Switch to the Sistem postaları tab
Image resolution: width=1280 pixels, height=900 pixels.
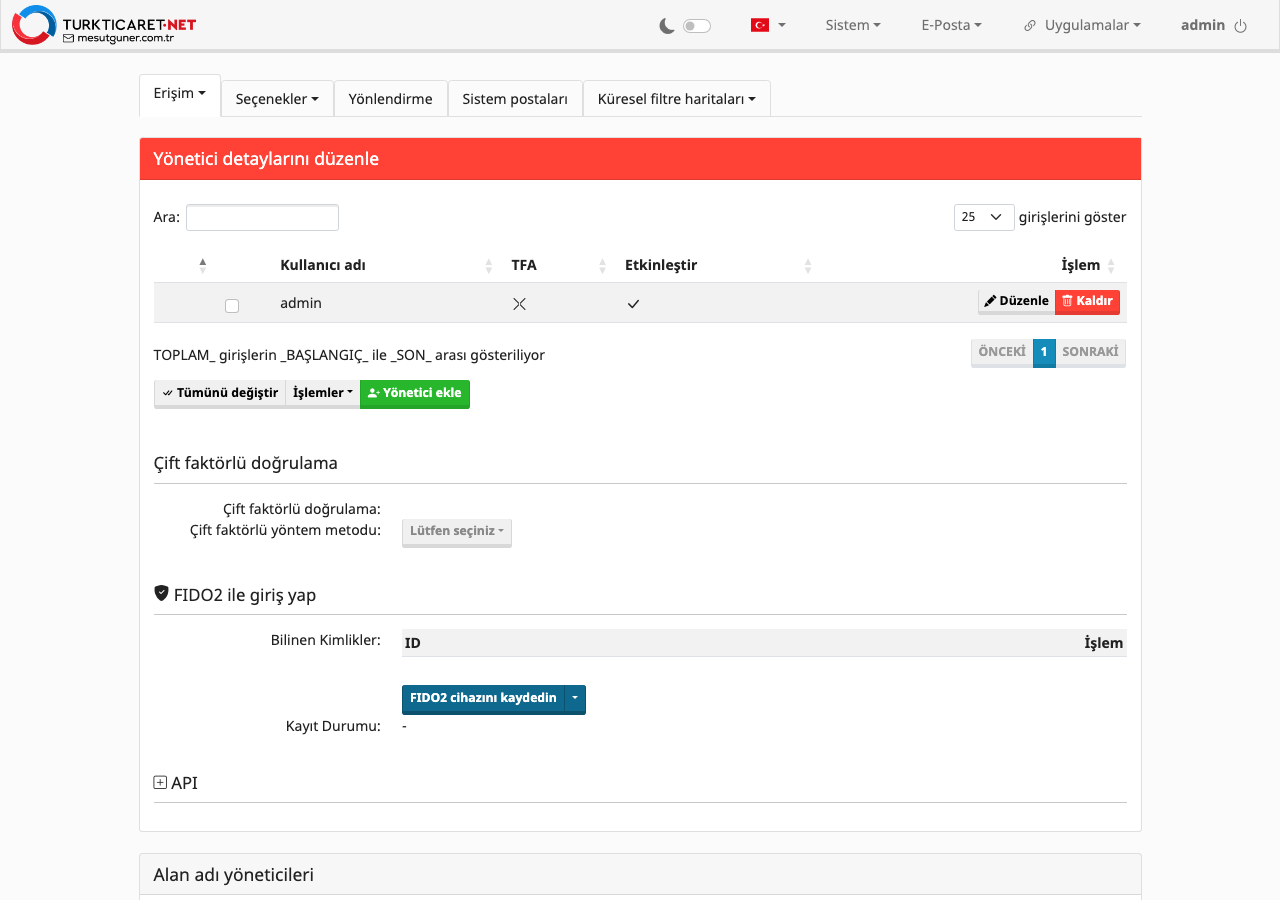[515, 99]
